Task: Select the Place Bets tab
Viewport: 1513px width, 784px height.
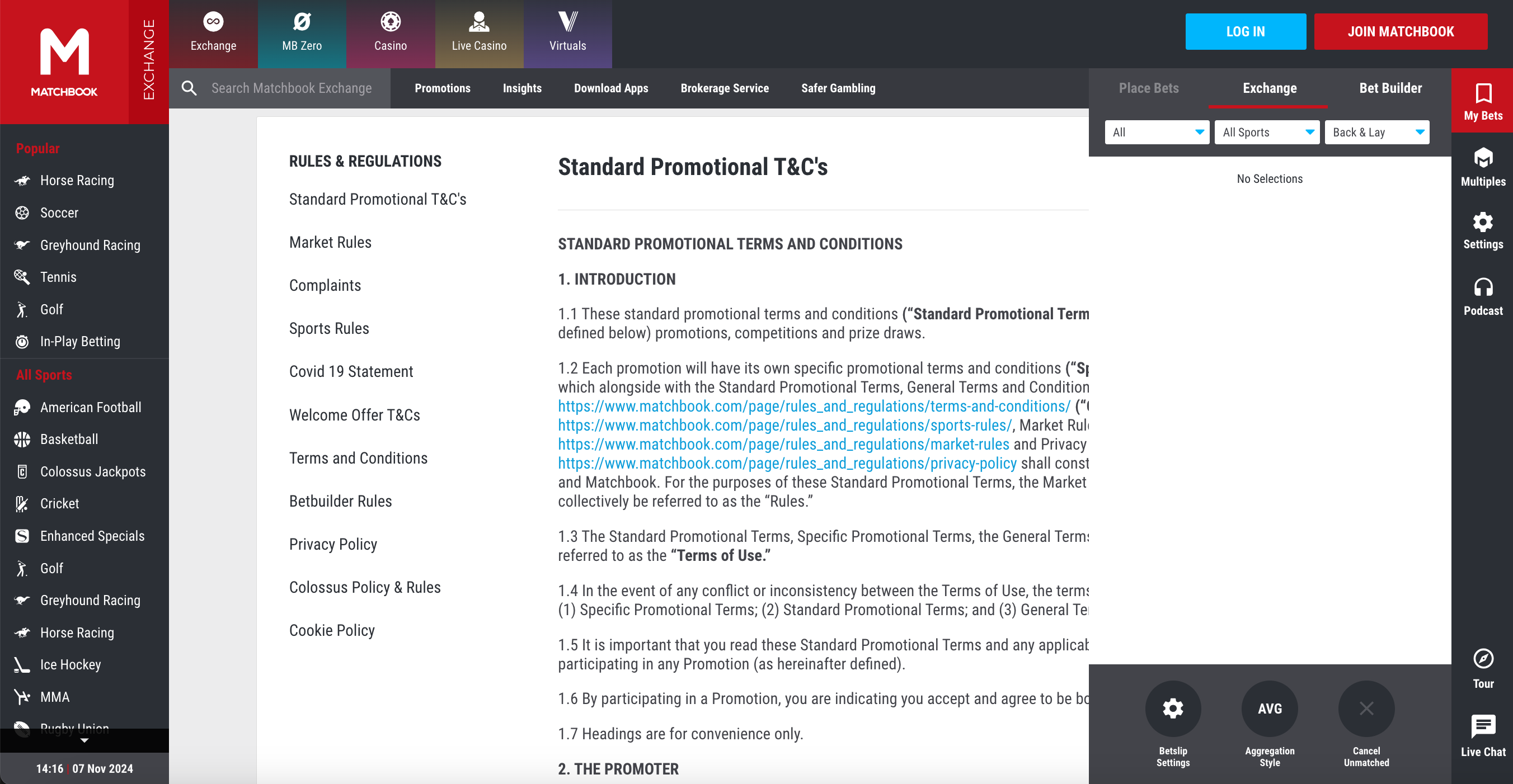Action: pos(1149,88)
